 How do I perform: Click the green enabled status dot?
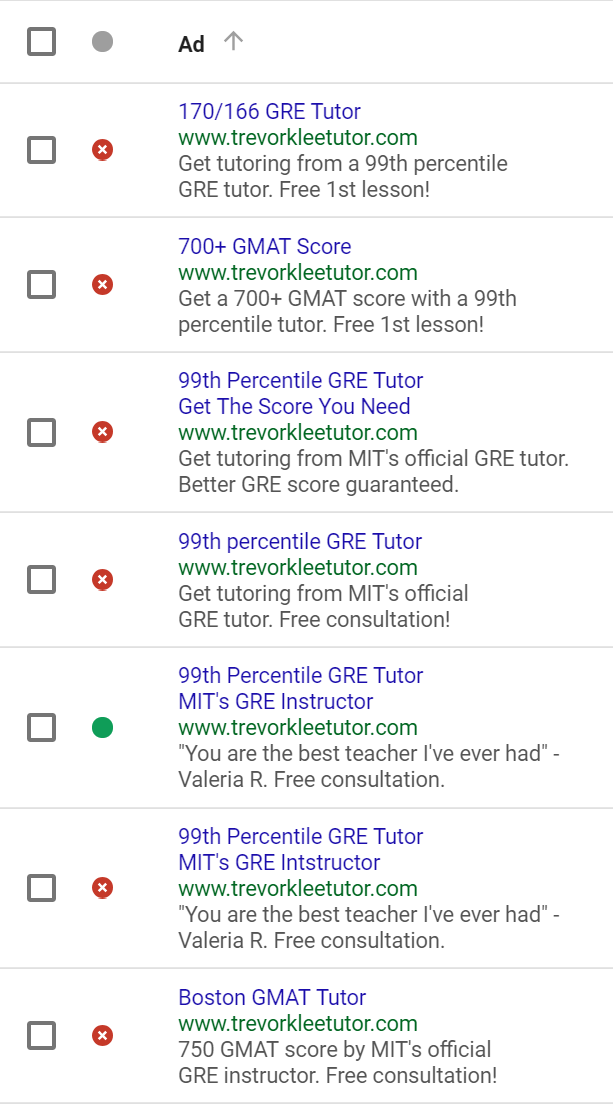pyautogui.click(x=102, y=727)
